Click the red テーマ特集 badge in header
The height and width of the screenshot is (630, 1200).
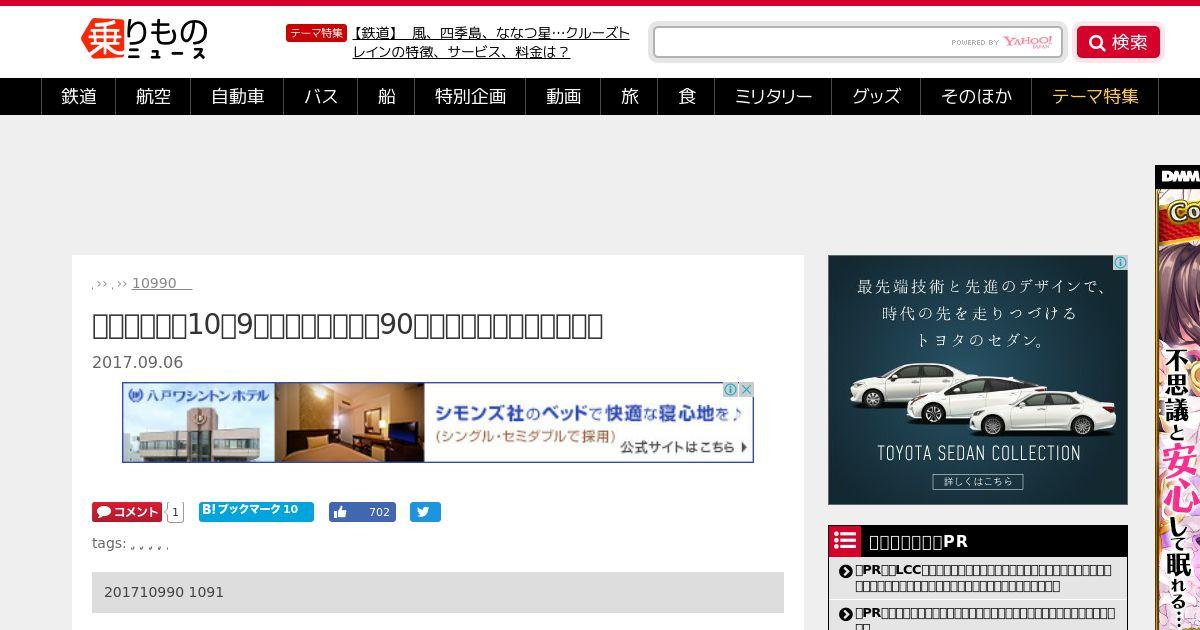coord(316,33)
